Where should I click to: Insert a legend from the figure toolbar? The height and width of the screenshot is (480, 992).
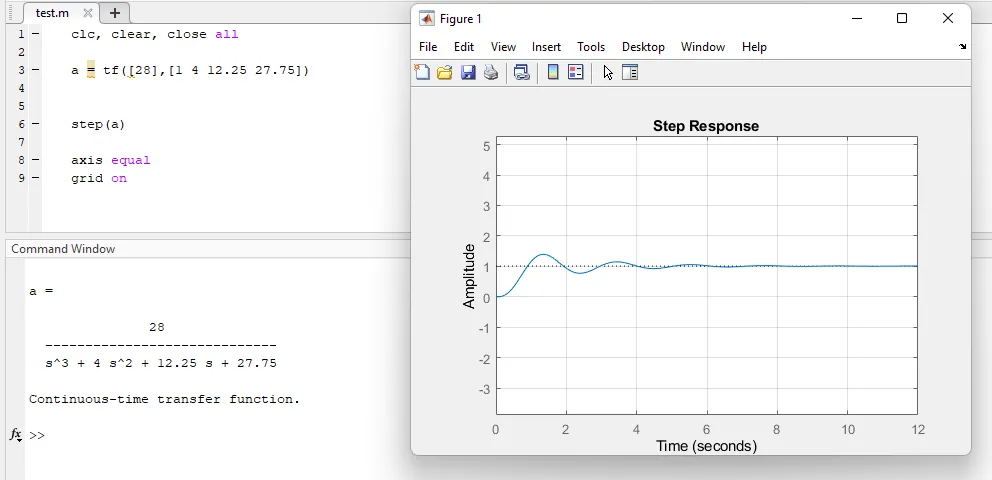click(576, 72)
